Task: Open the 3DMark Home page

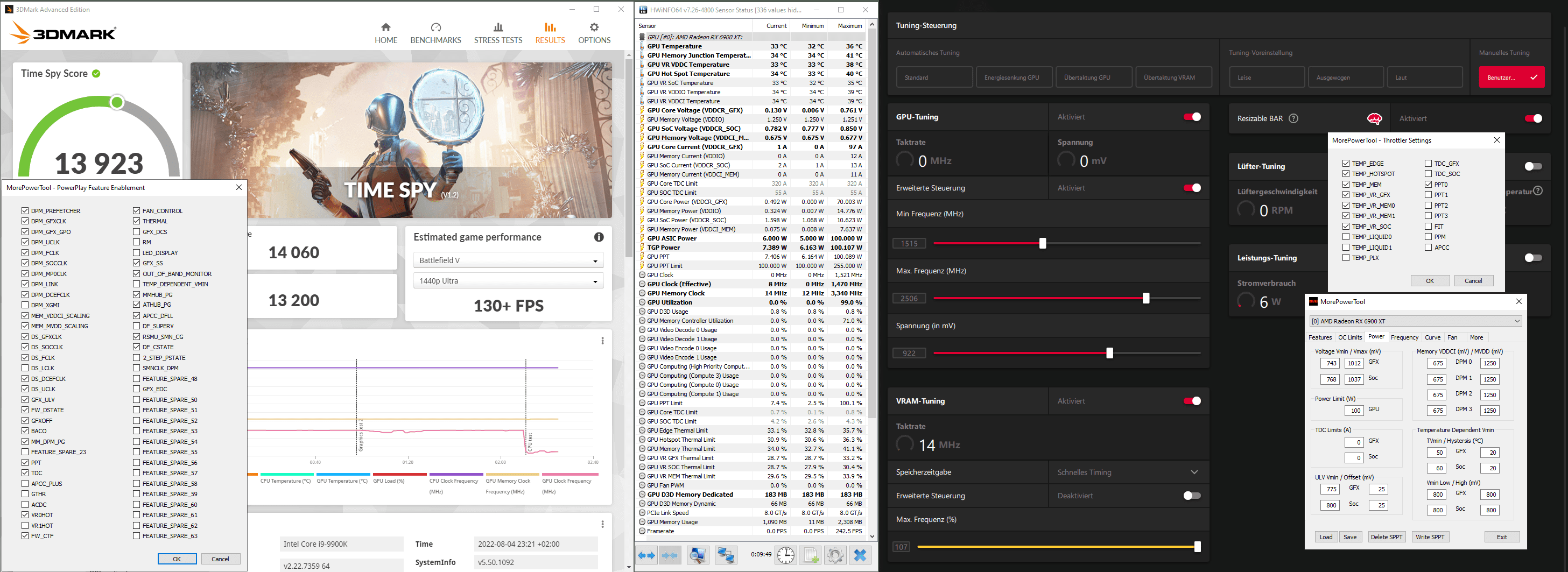Action: coord(386,33)
